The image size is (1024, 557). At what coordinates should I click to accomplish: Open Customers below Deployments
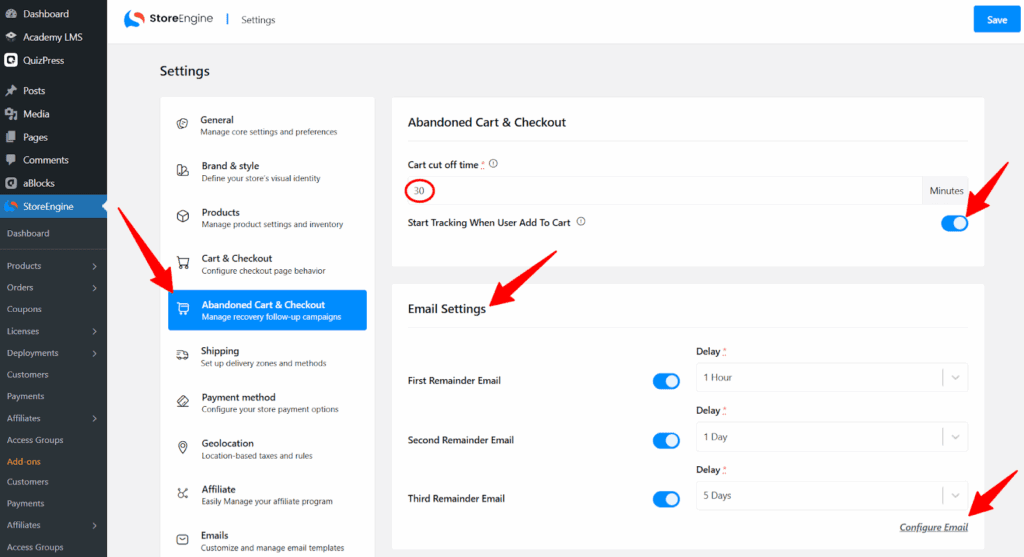tap(27, 374)
